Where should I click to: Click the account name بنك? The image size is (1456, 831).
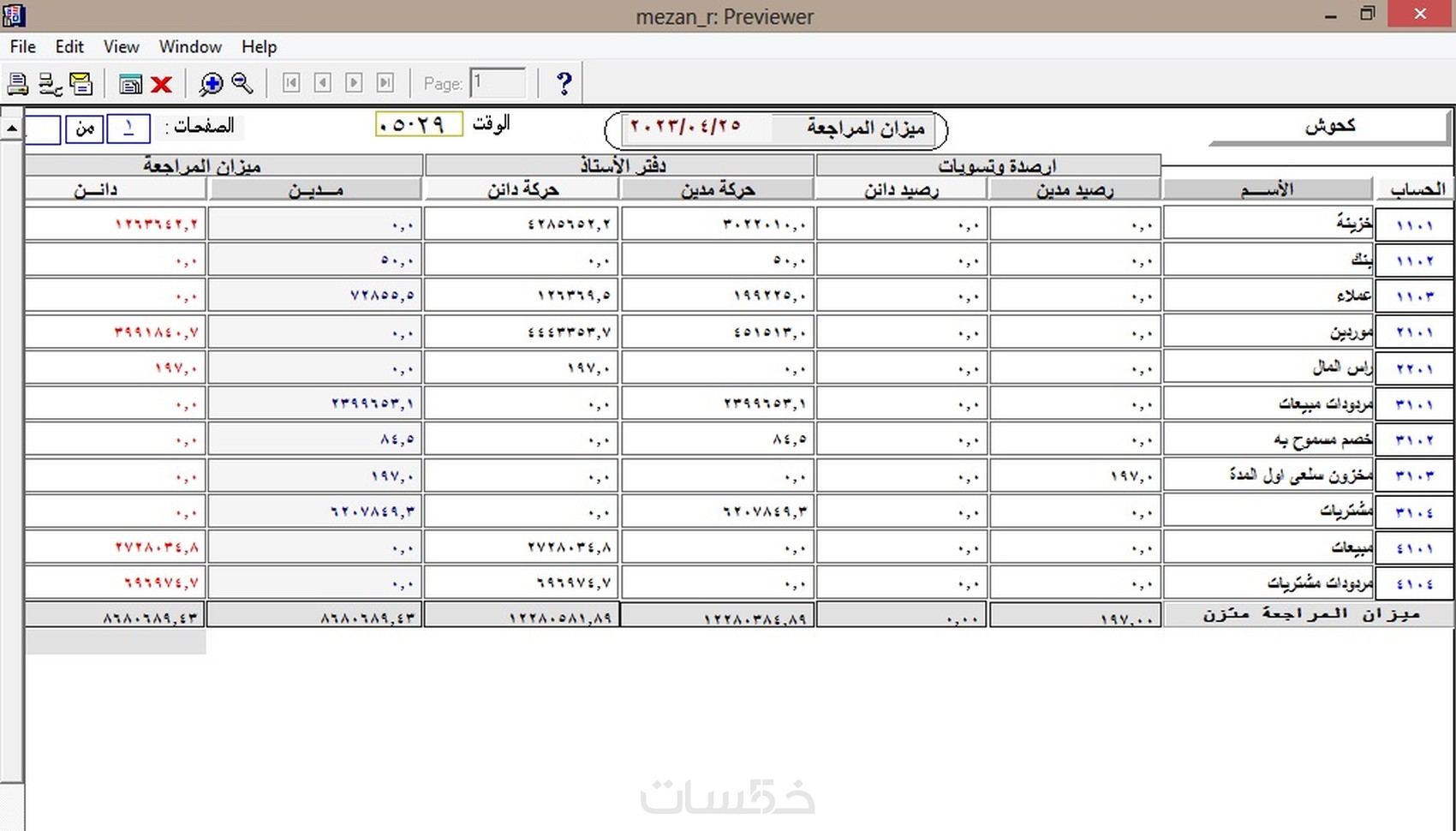[x=1361, y=259]
